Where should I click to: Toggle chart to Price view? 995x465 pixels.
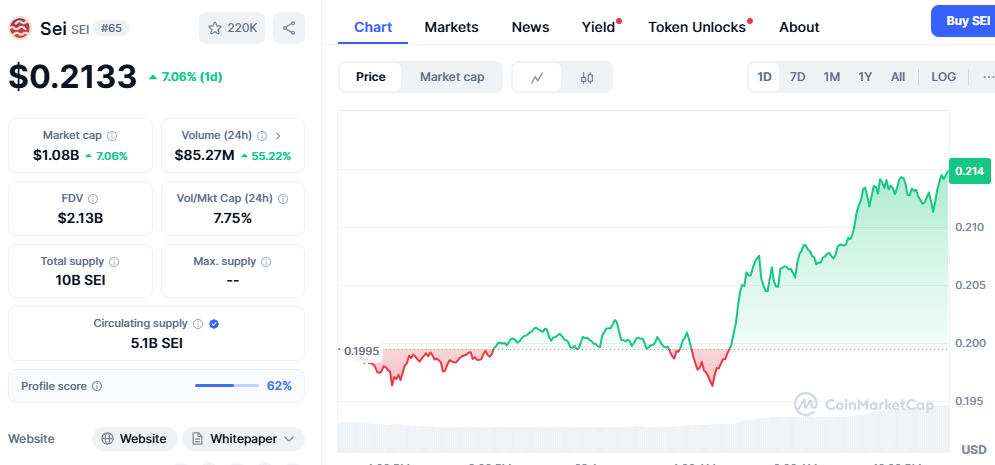(371, 77)
